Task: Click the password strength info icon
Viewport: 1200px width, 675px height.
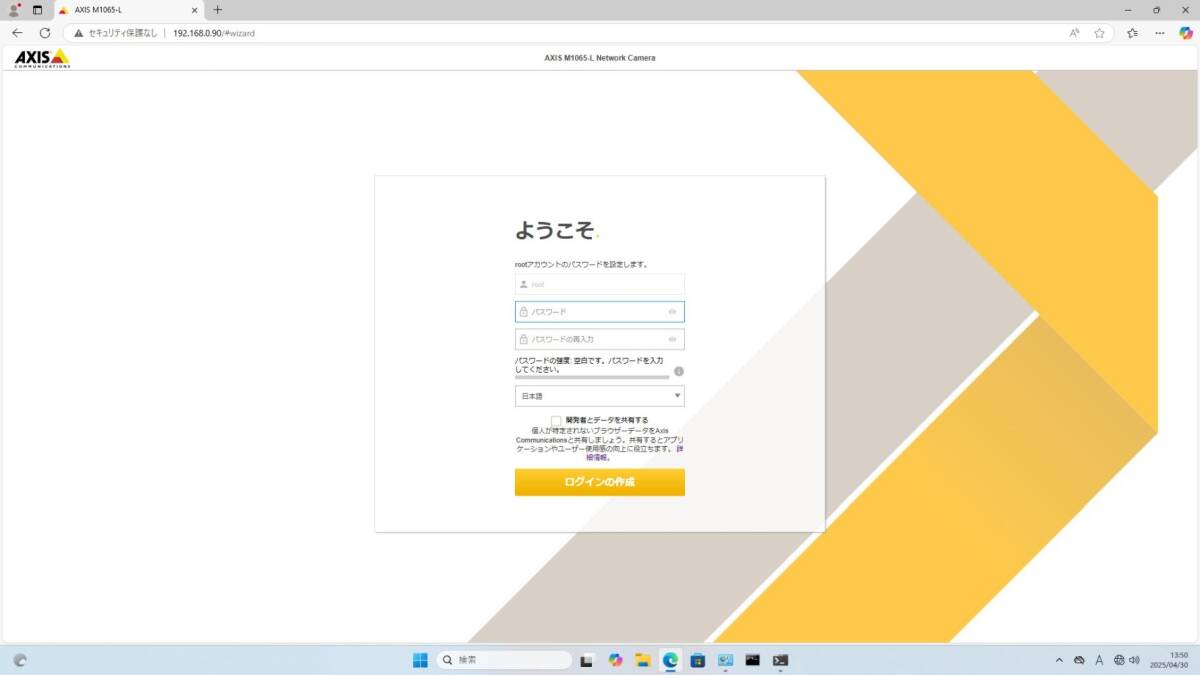Action: point(679,371)
